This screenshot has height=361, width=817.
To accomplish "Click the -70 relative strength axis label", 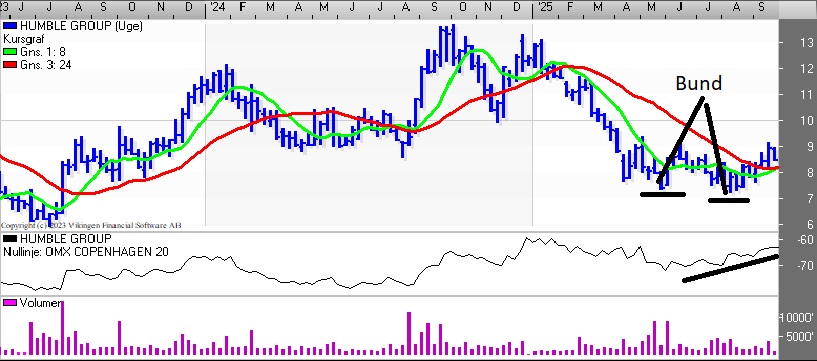I will click(804, 266).
